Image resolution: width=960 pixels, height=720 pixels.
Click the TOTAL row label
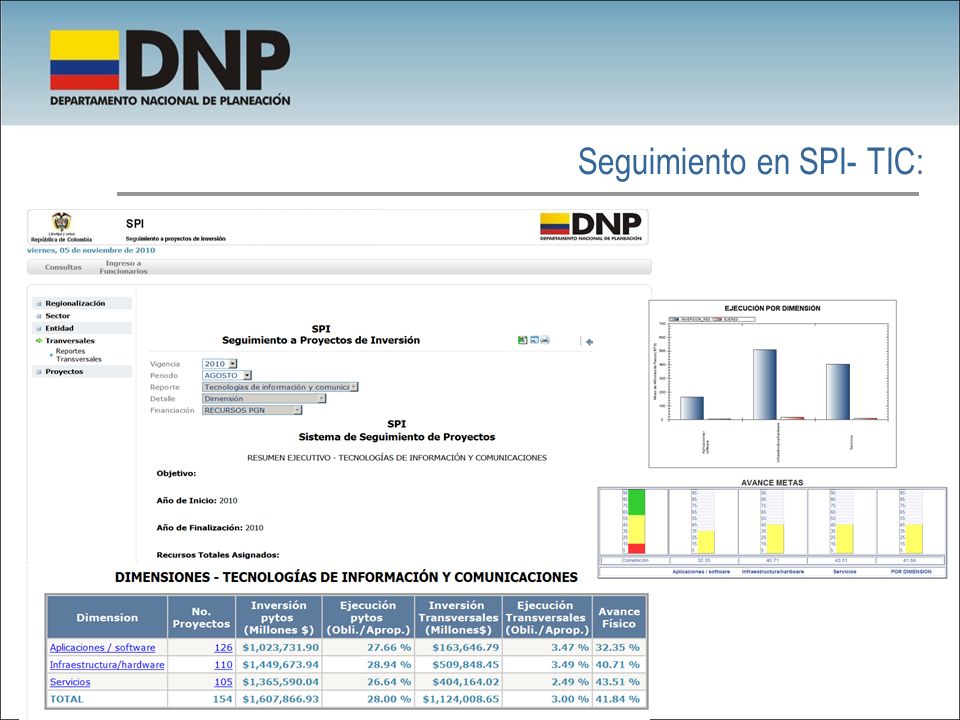[66, 699]
